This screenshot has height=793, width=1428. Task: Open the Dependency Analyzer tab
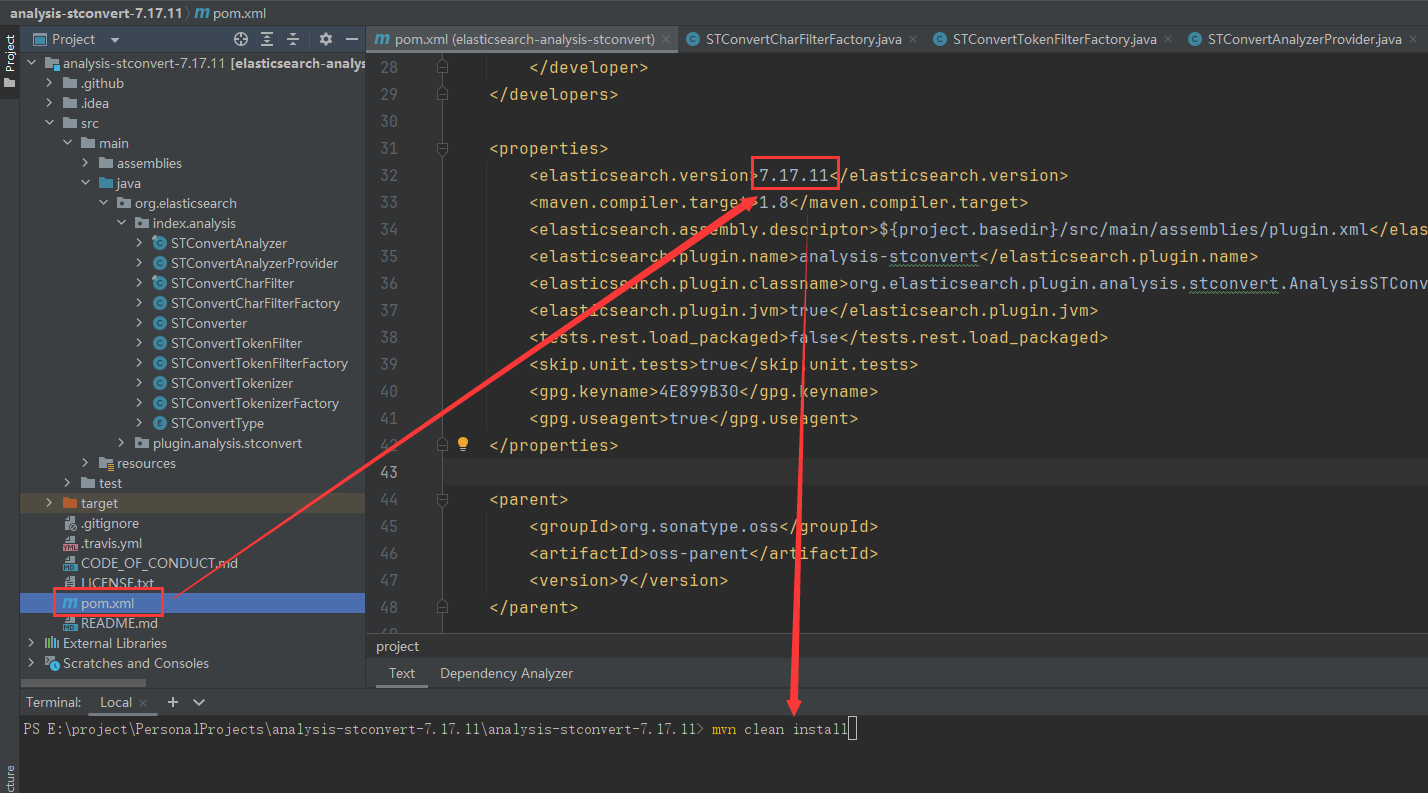point(506,673)
